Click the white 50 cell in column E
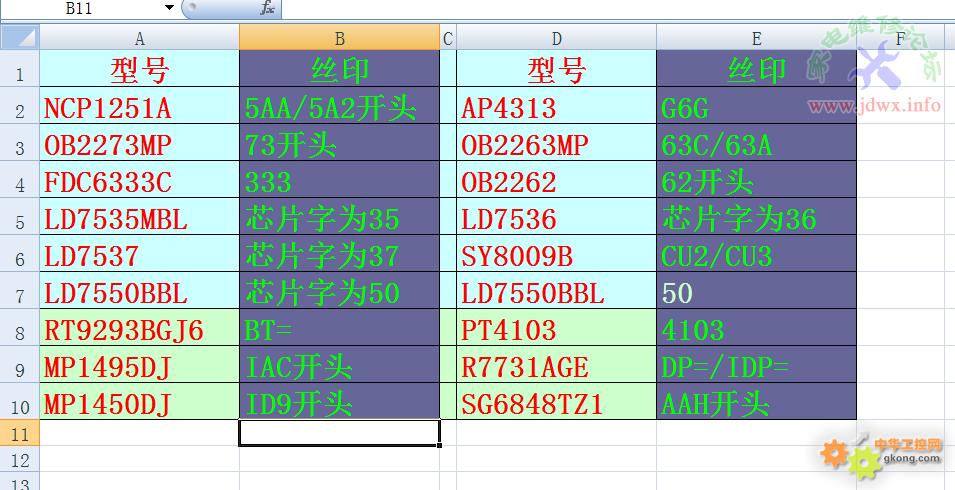This screenshot has height=490, width=955. [x=756, y=293]
